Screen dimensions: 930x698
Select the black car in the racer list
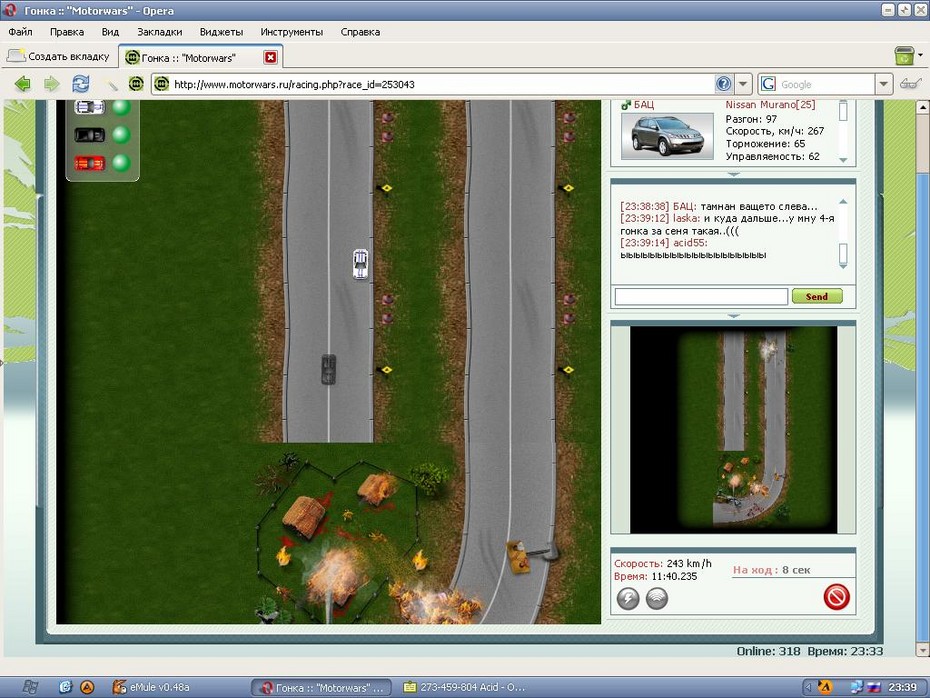point(90,135)
